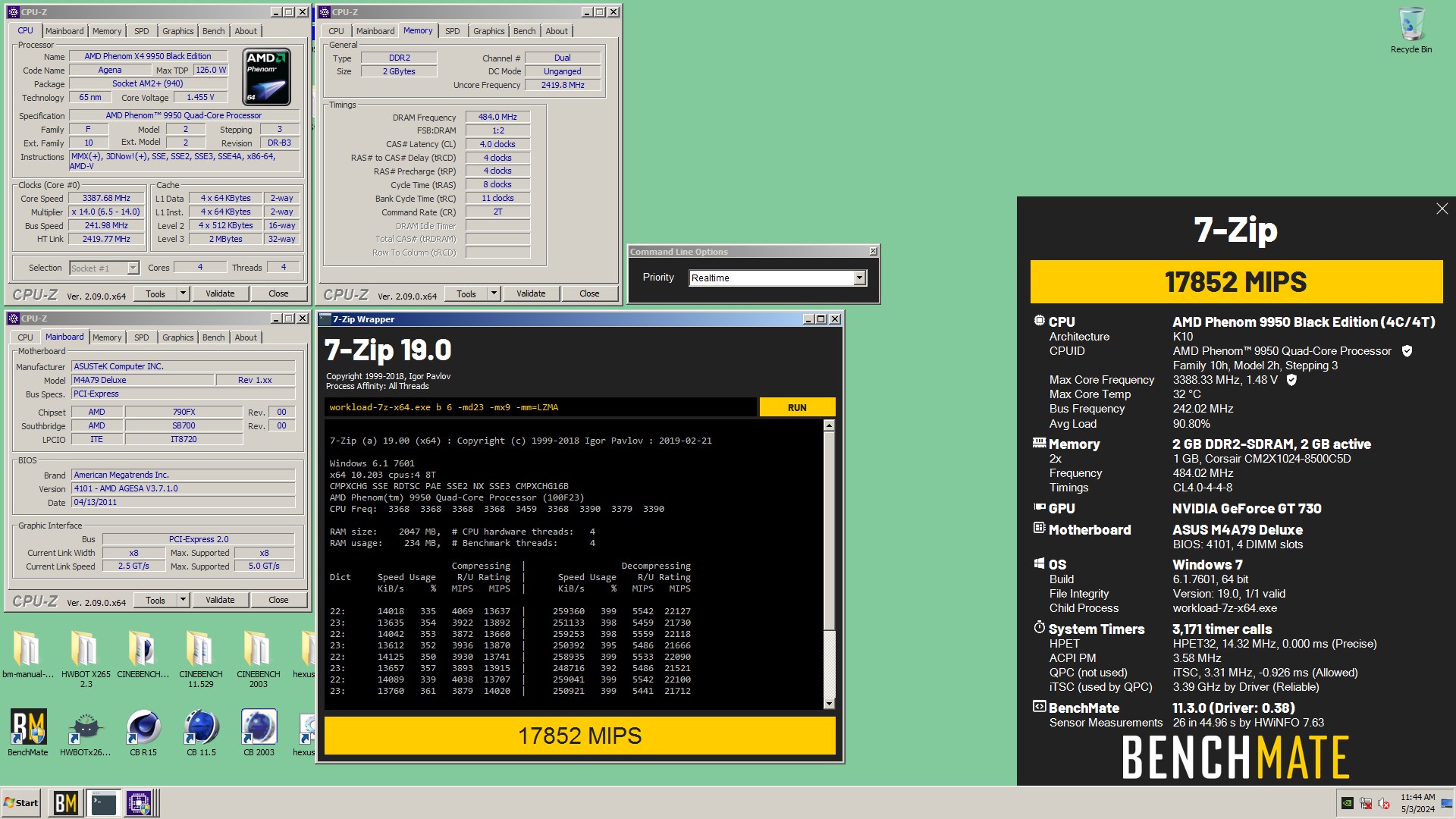
Task: Open the CINEBENCH 11.529 folder
Action: click(200, 658)
